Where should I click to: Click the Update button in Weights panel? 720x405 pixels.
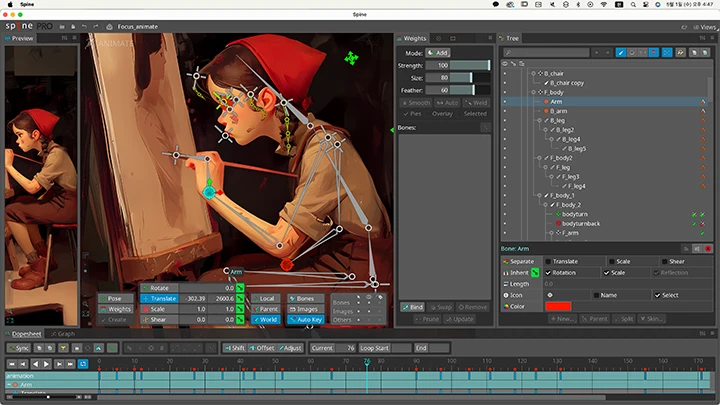pos(459,319)
